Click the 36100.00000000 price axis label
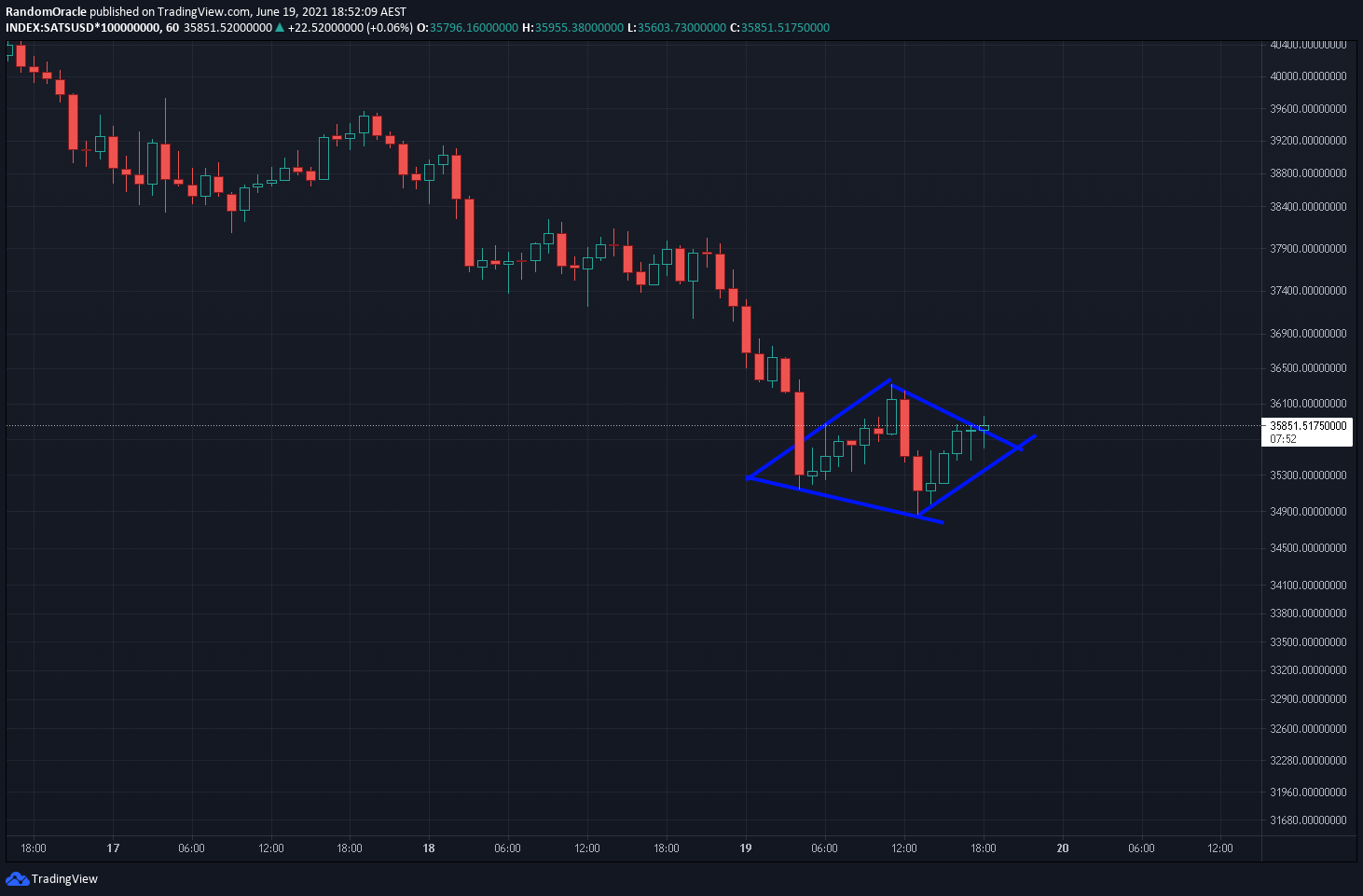This screenshot has width=1363, height=896. point(1308,404)
